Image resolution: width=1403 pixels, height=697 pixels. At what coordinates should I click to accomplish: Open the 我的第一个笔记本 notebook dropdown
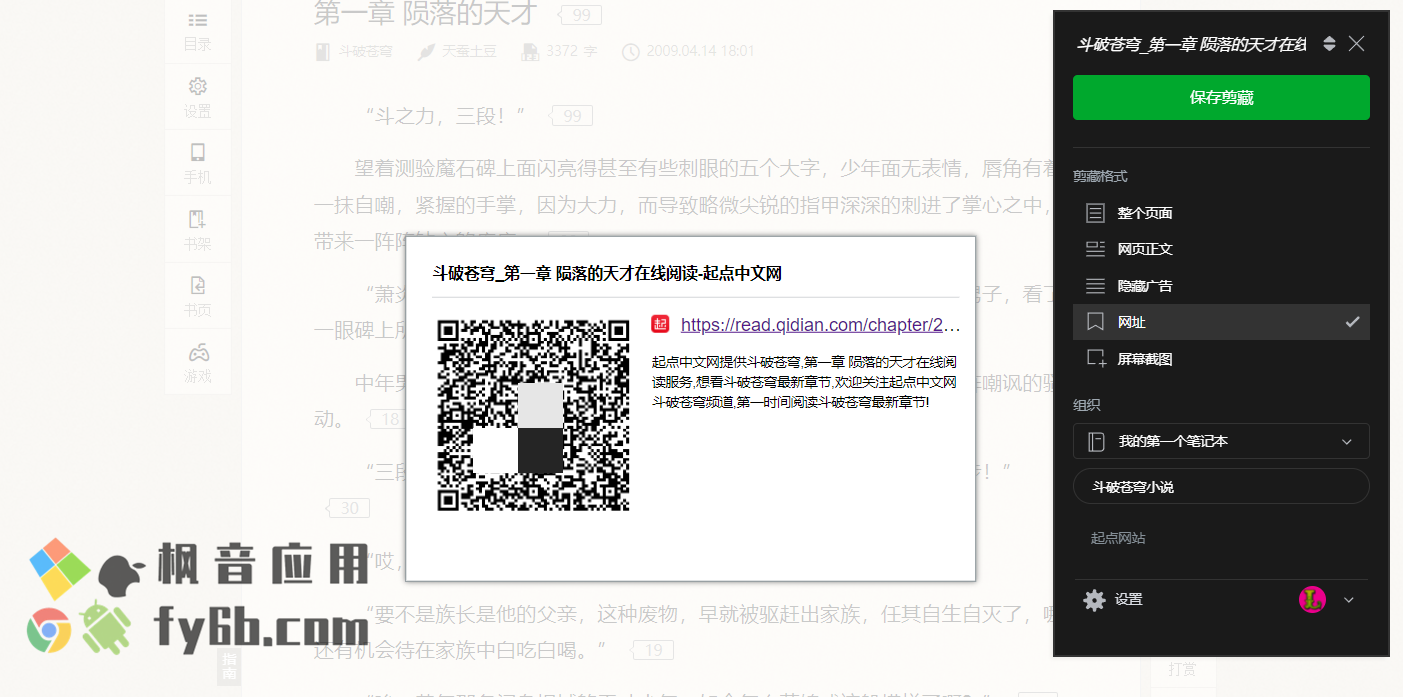pyautogui.click(x=1221, y=441)
